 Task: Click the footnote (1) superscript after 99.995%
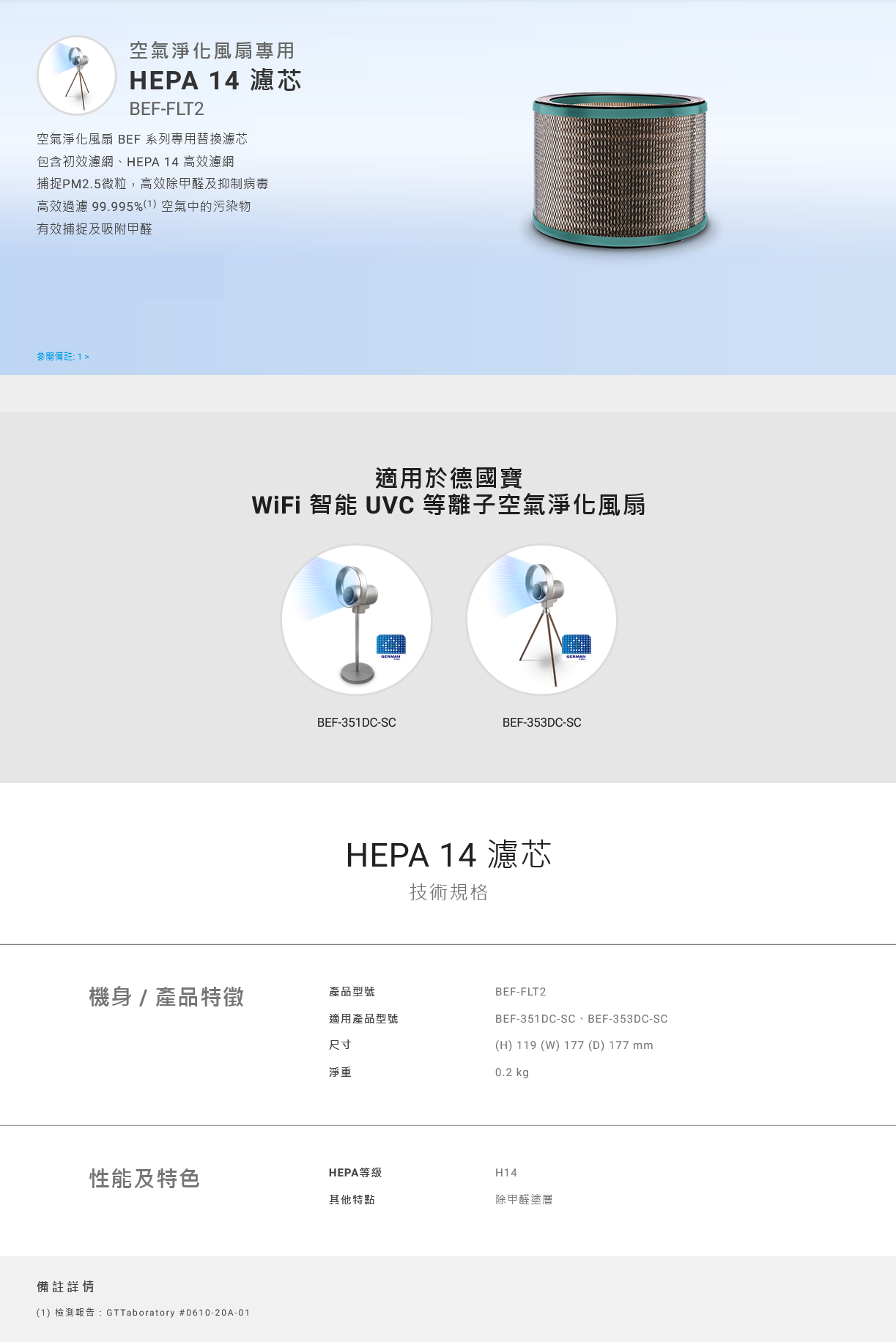[150, 204]
